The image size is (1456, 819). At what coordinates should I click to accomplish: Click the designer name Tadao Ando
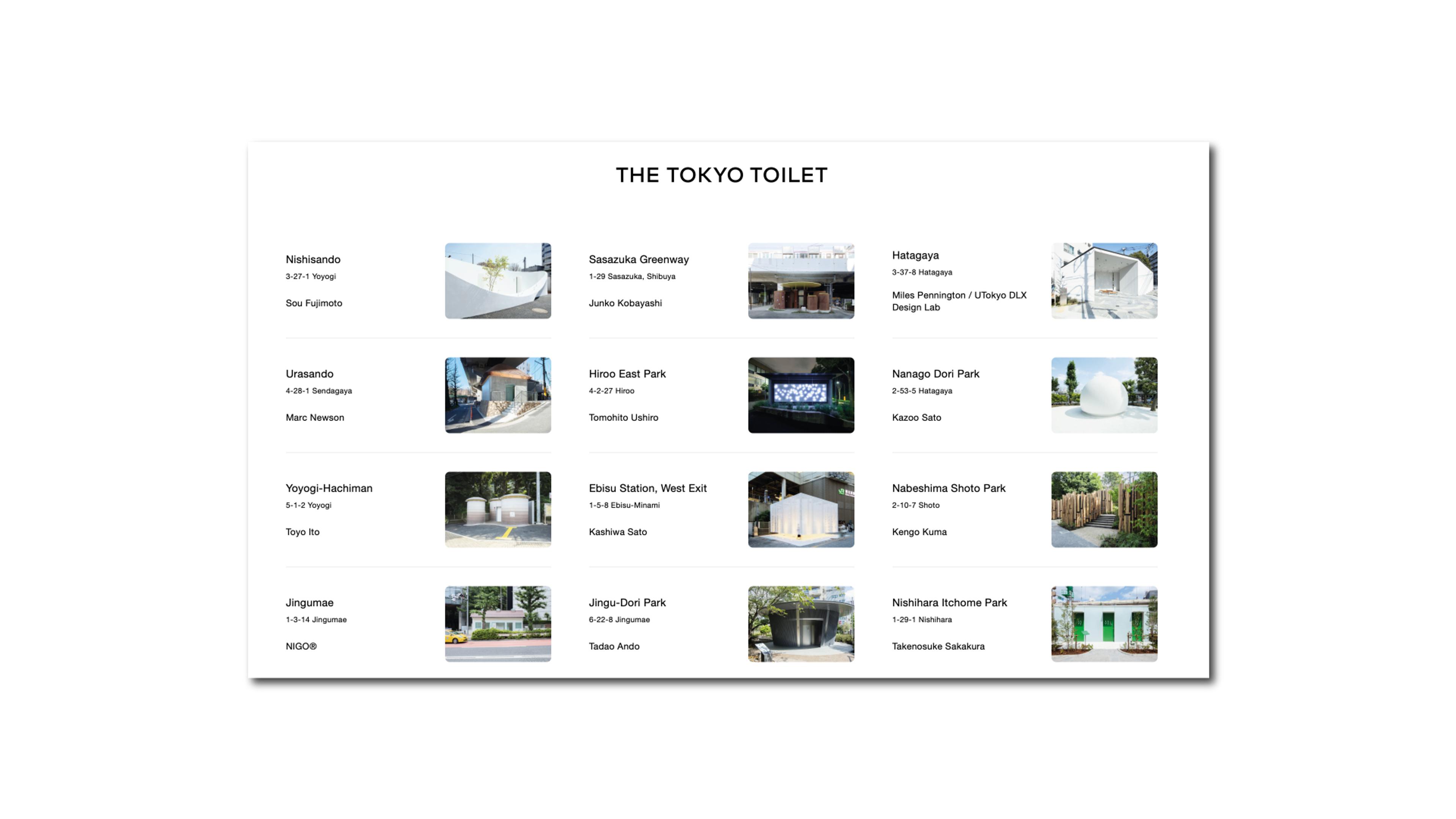coord(614,646)
